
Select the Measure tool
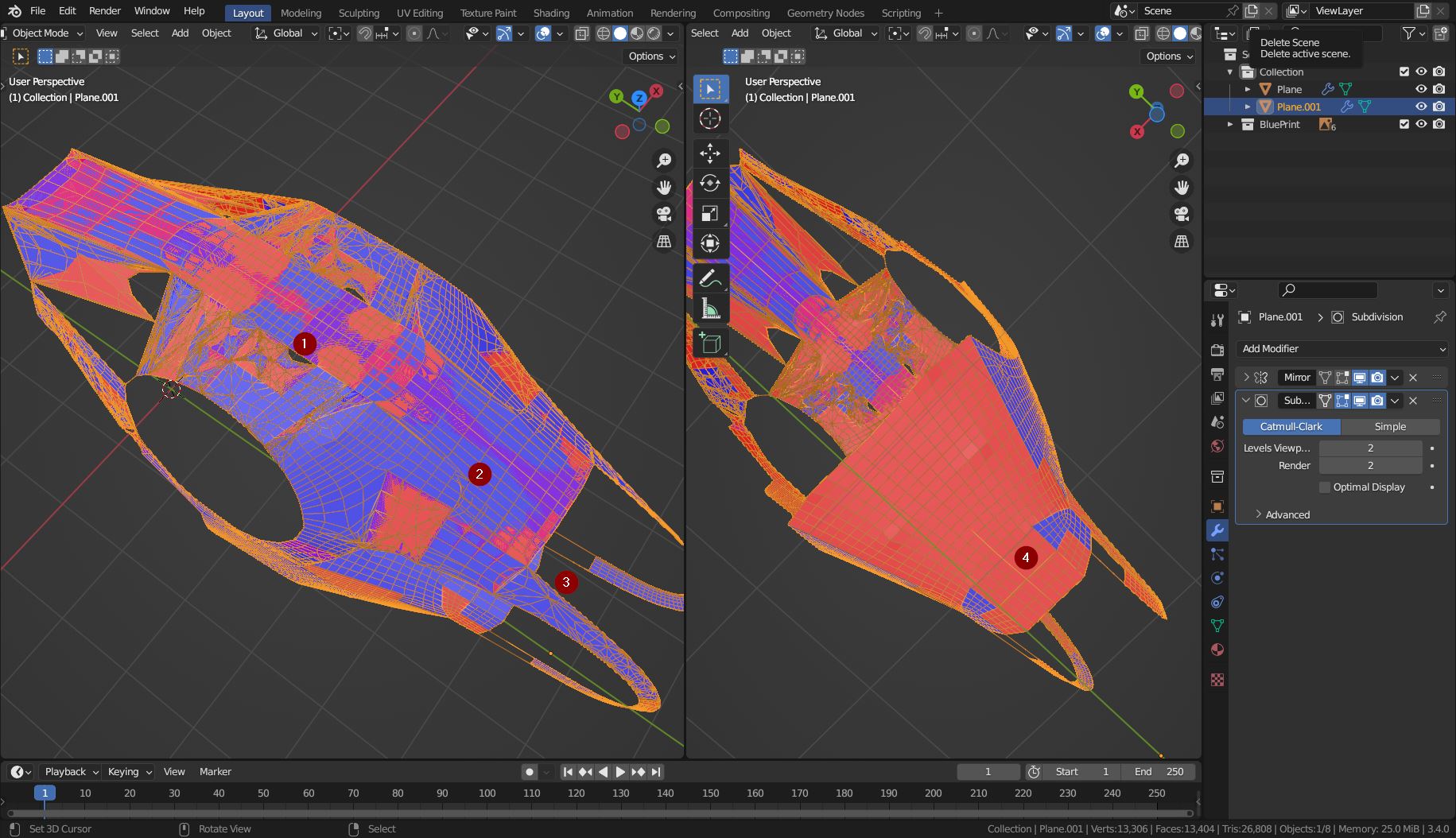tap(710, 308)
